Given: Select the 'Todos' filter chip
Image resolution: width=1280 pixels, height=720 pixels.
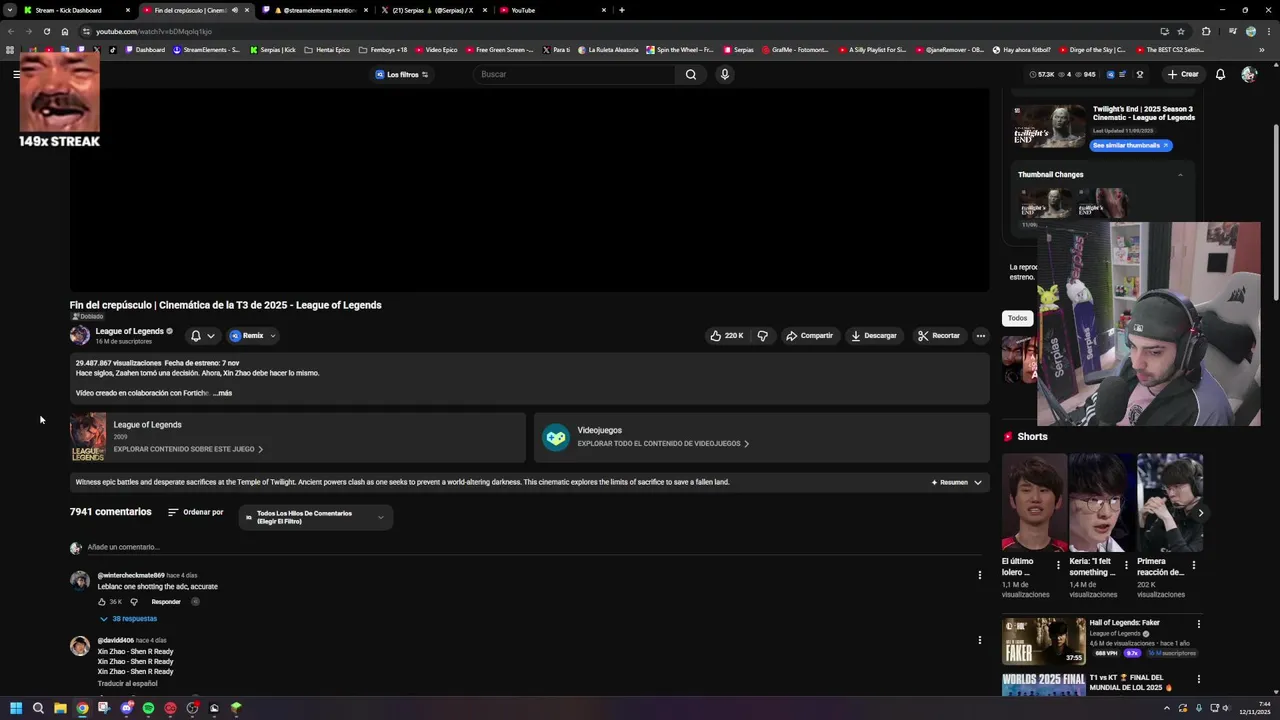Looking at the screenshot, I should (1017, 318).
